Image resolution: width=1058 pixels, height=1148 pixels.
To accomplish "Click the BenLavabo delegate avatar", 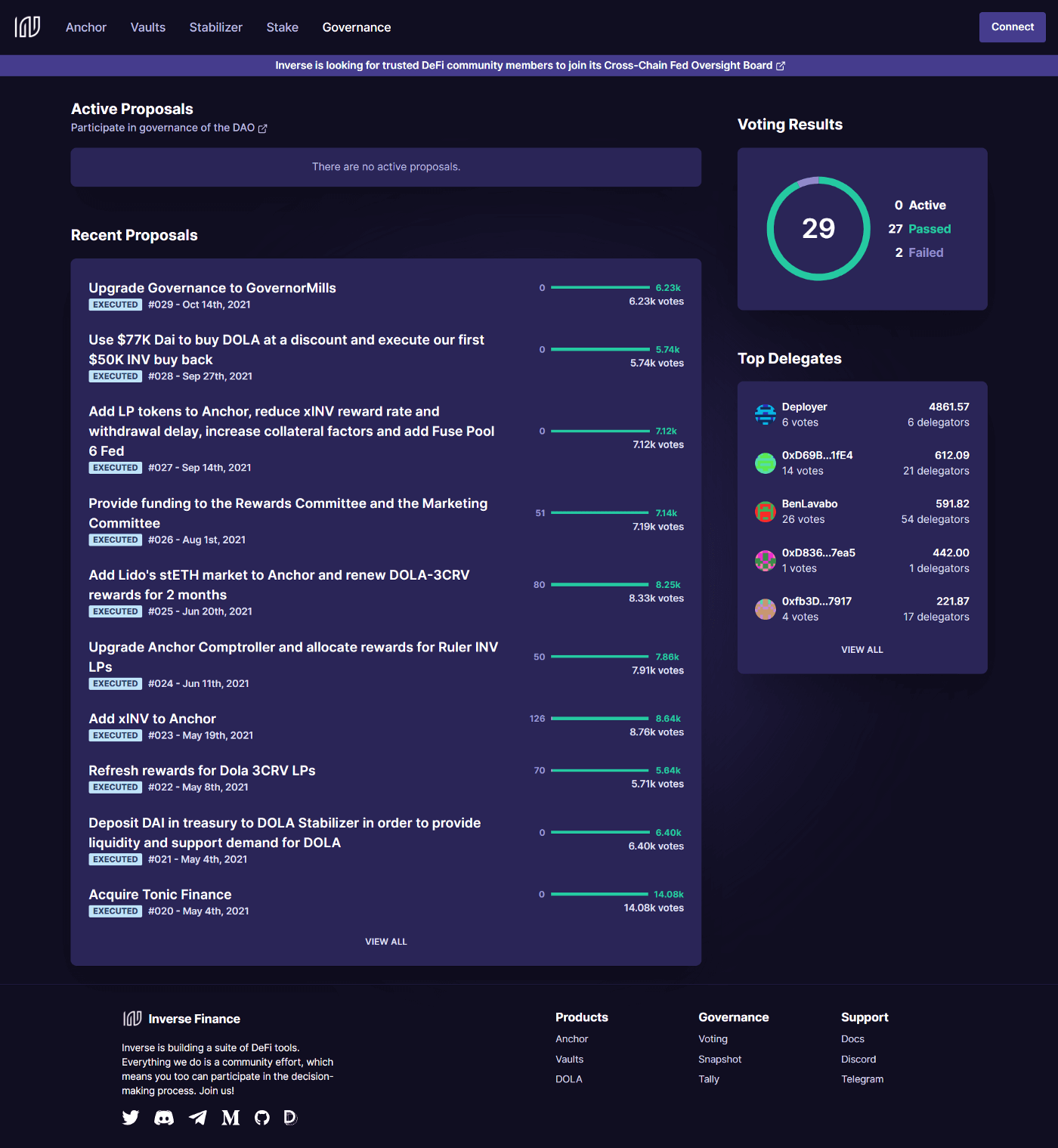I will click(766, 512).
